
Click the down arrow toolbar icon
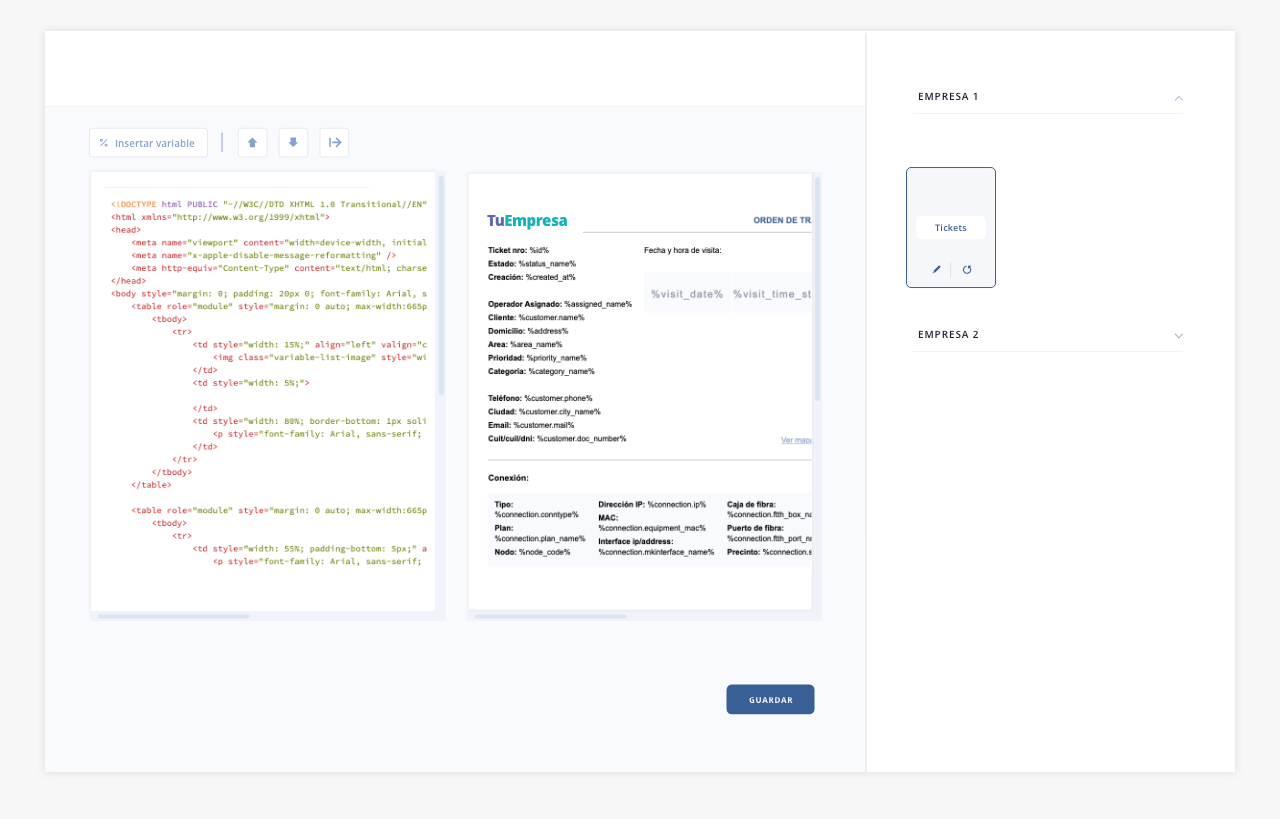coord(293,143)
